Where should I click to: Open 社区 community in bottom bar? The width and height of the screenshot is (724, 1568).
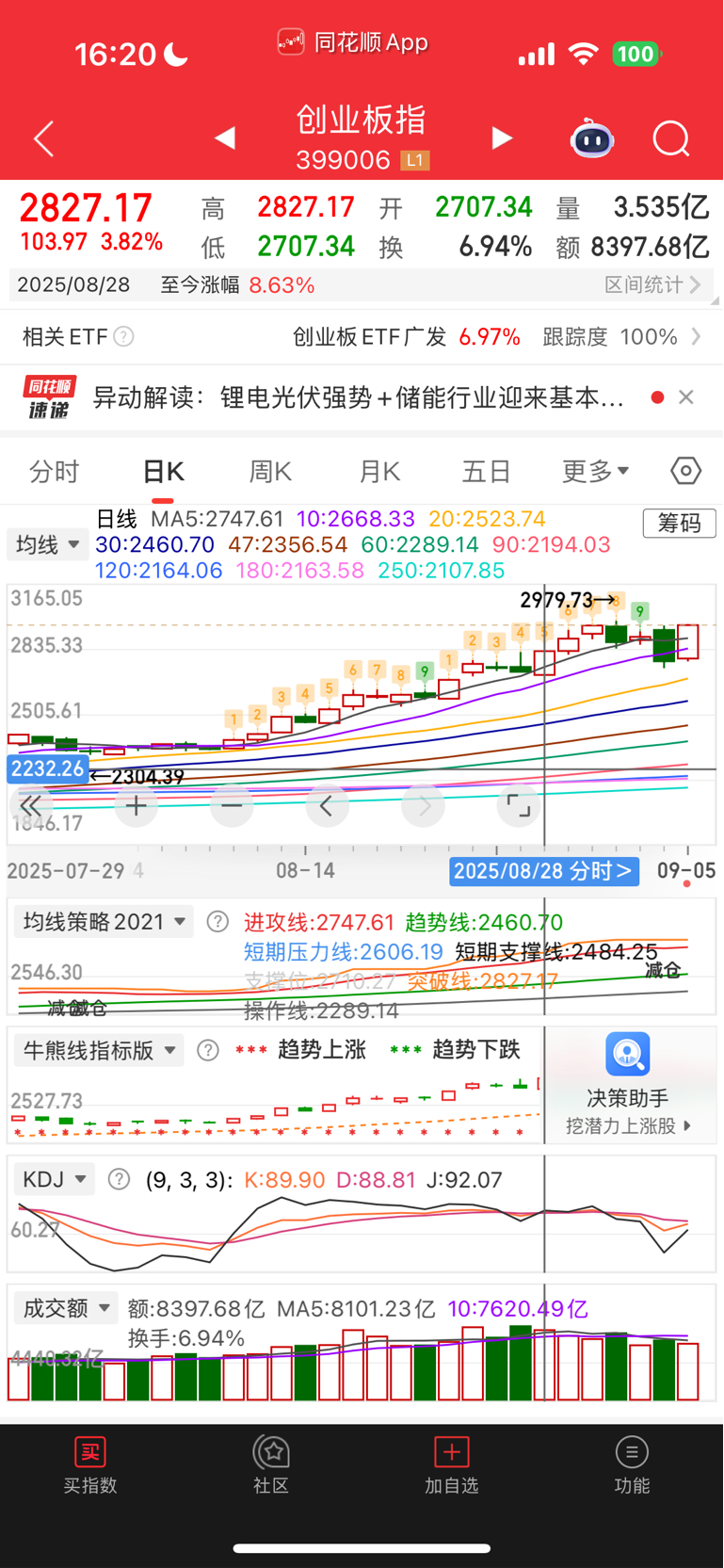tap(271, 1466)
